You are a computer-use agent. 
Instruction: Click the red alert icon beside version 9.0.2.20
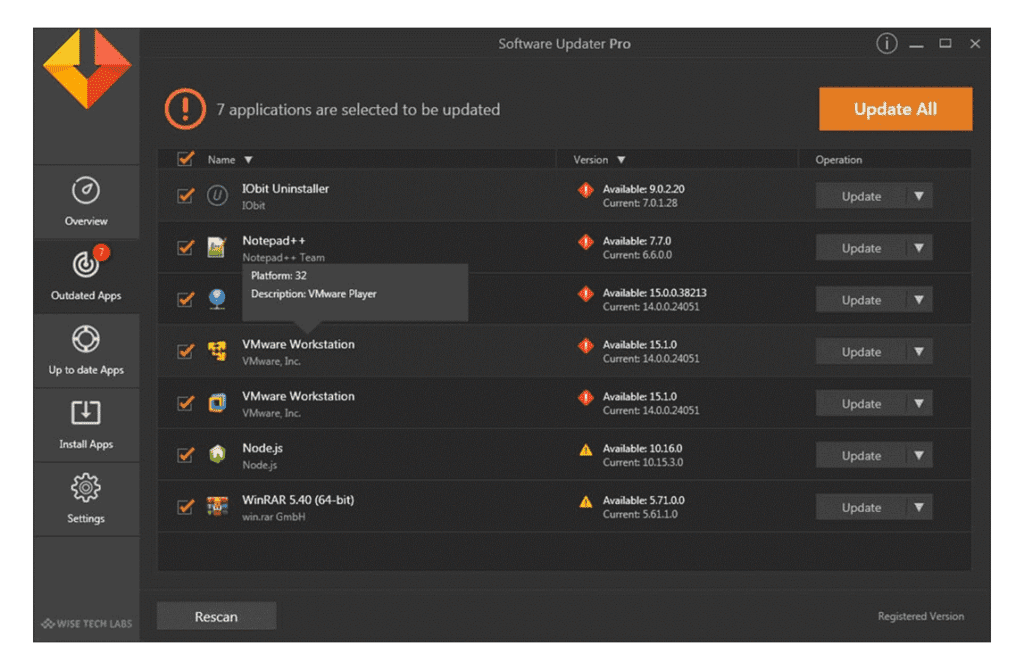pos(586,190)
